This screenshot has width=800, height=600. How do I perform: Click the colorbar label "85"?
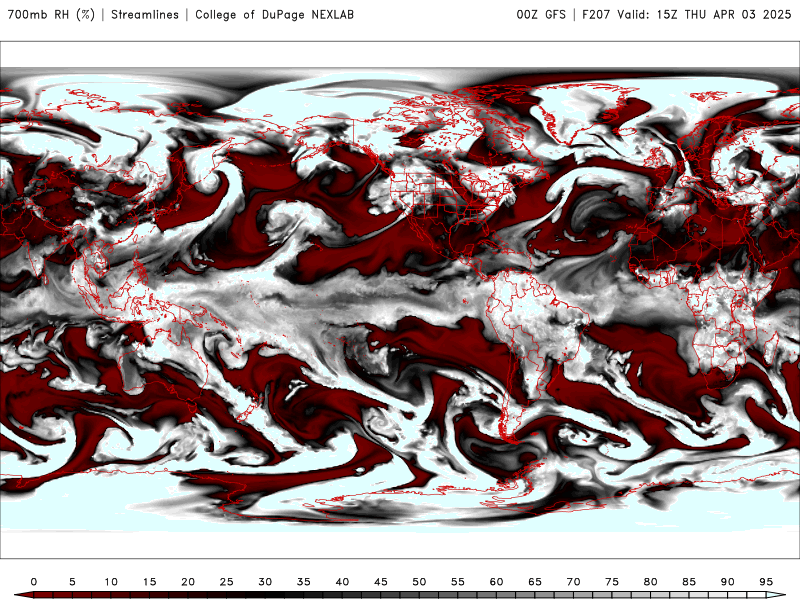click(x=689, y=582)
